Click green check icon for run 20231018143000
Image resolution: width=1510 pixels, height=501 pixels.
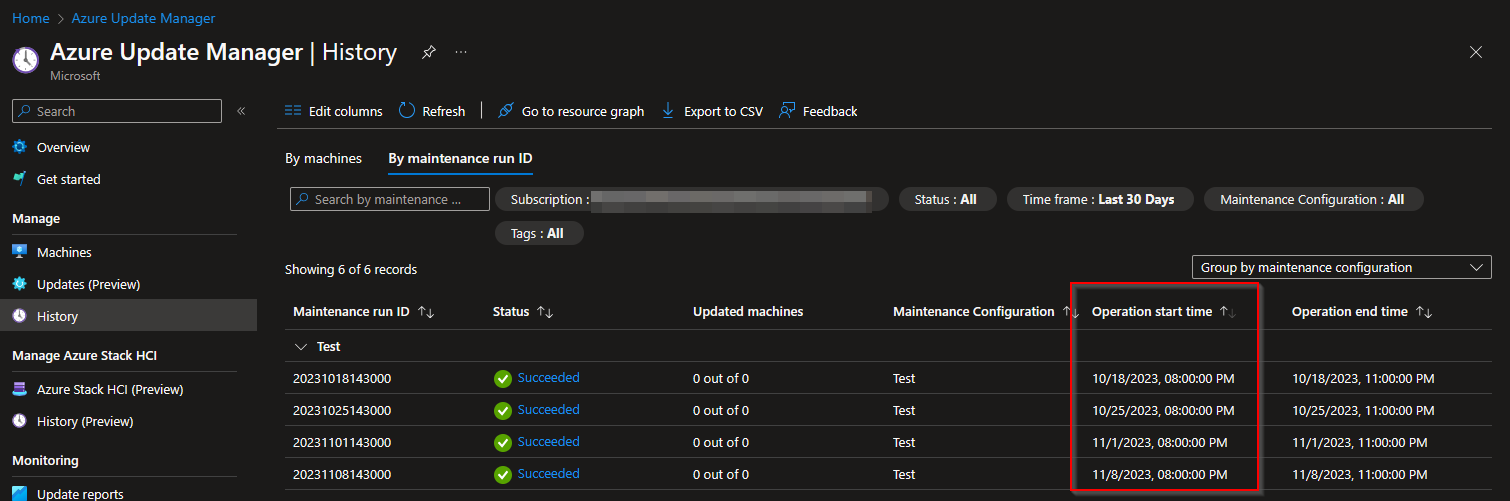click(x=502, y=379)
